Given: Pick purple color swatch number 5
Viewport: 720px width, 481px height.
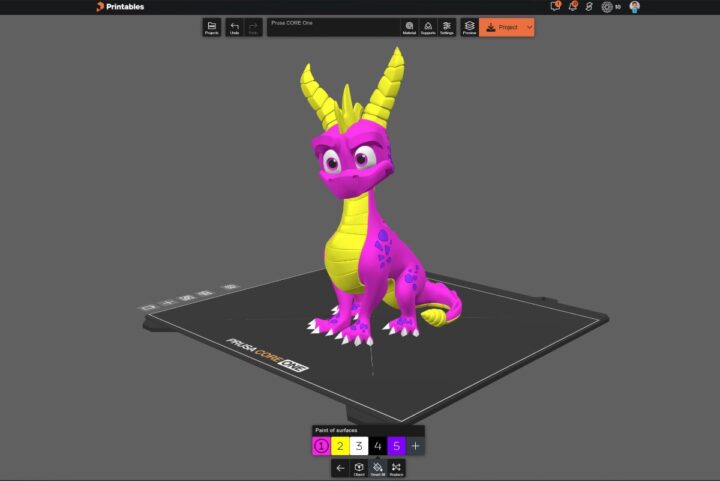Looking at the screenshot, I should (397, 446).
